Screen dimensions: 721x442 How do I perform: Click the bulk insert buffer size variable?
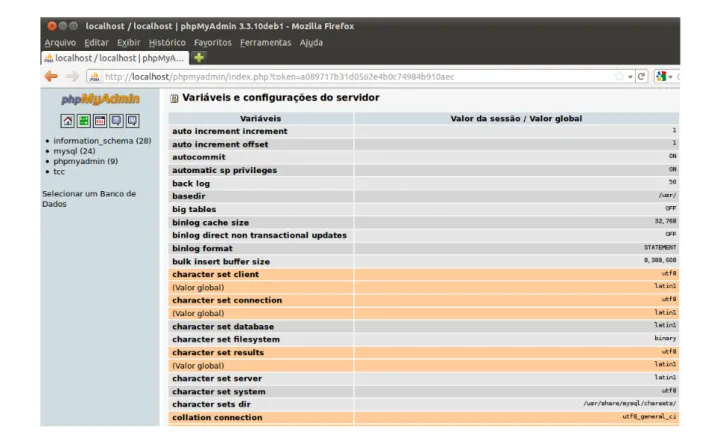[x=221, y=262]
